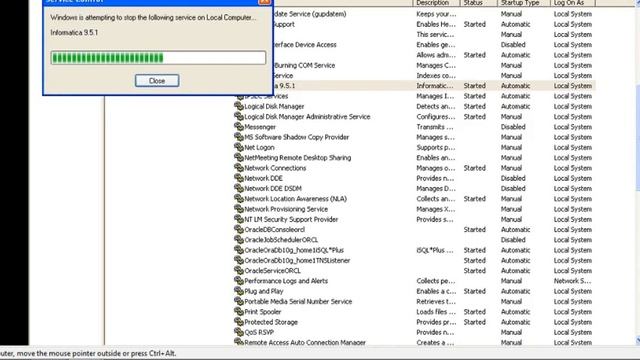Click the Plug and Play service icon
The width and height of the screenshot is (640, 360).
(x=239, y=291)
